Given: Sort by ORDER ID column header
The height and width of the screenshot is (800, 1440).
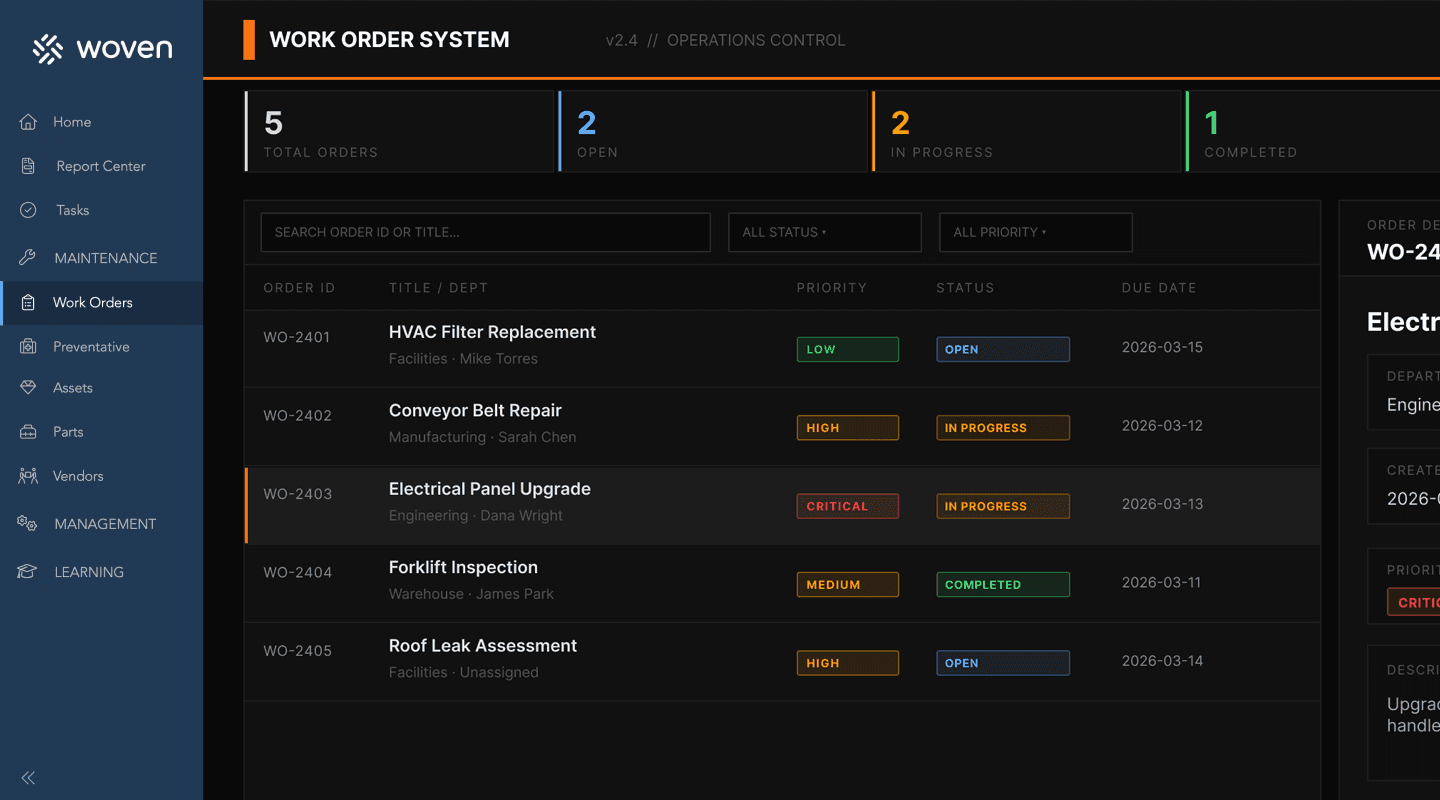Looking at the screenshot, I should (299, 288).
